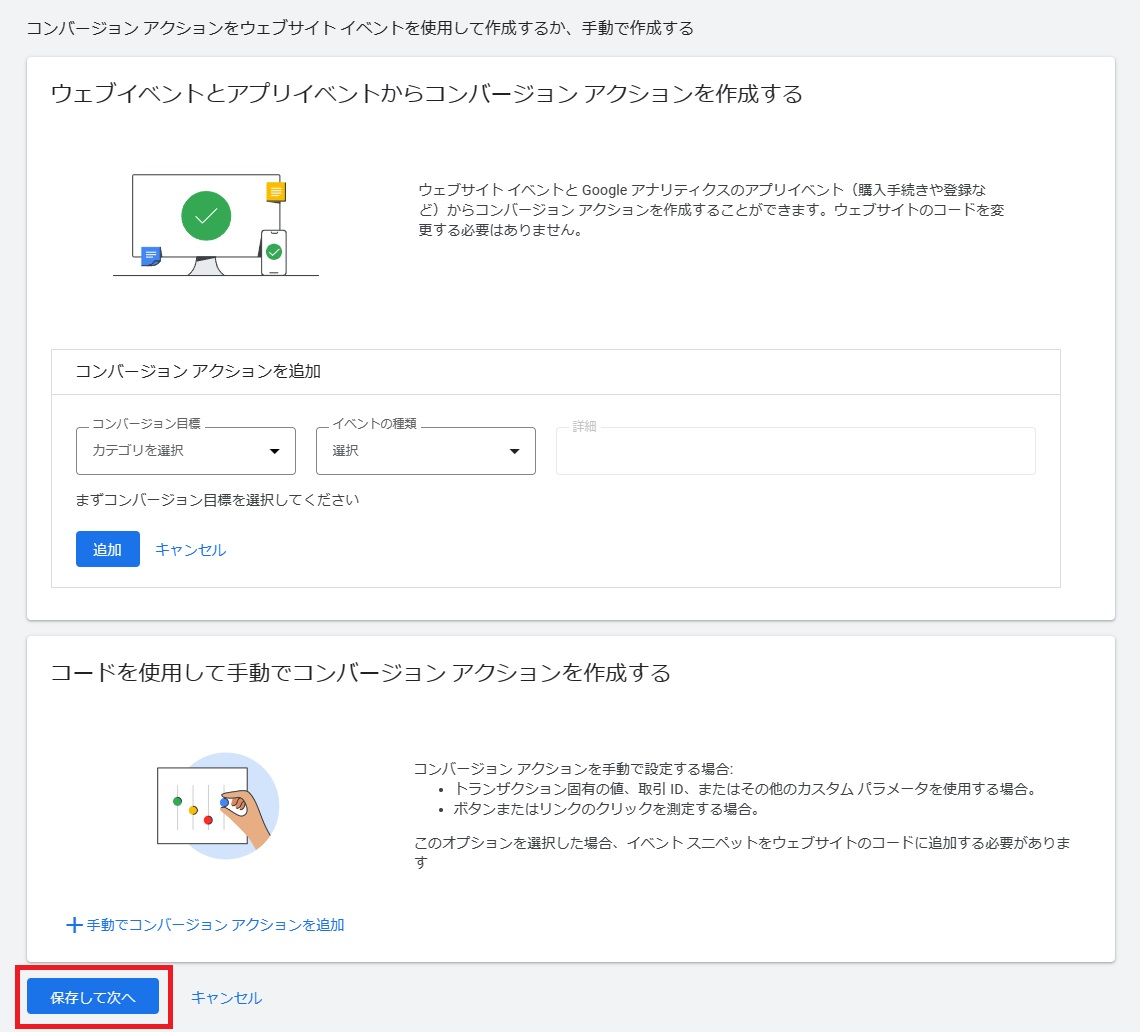Click the plus icon beside 手動でコンバージョン アクションを追加
The width and height of the screenshot is (1140, 1032).
[x=75, y=924]
